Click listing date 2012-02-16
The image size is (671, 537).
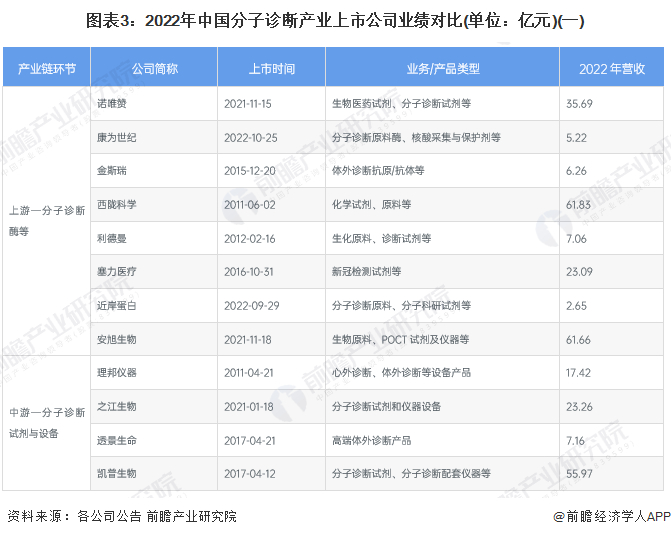coord(249,238)
